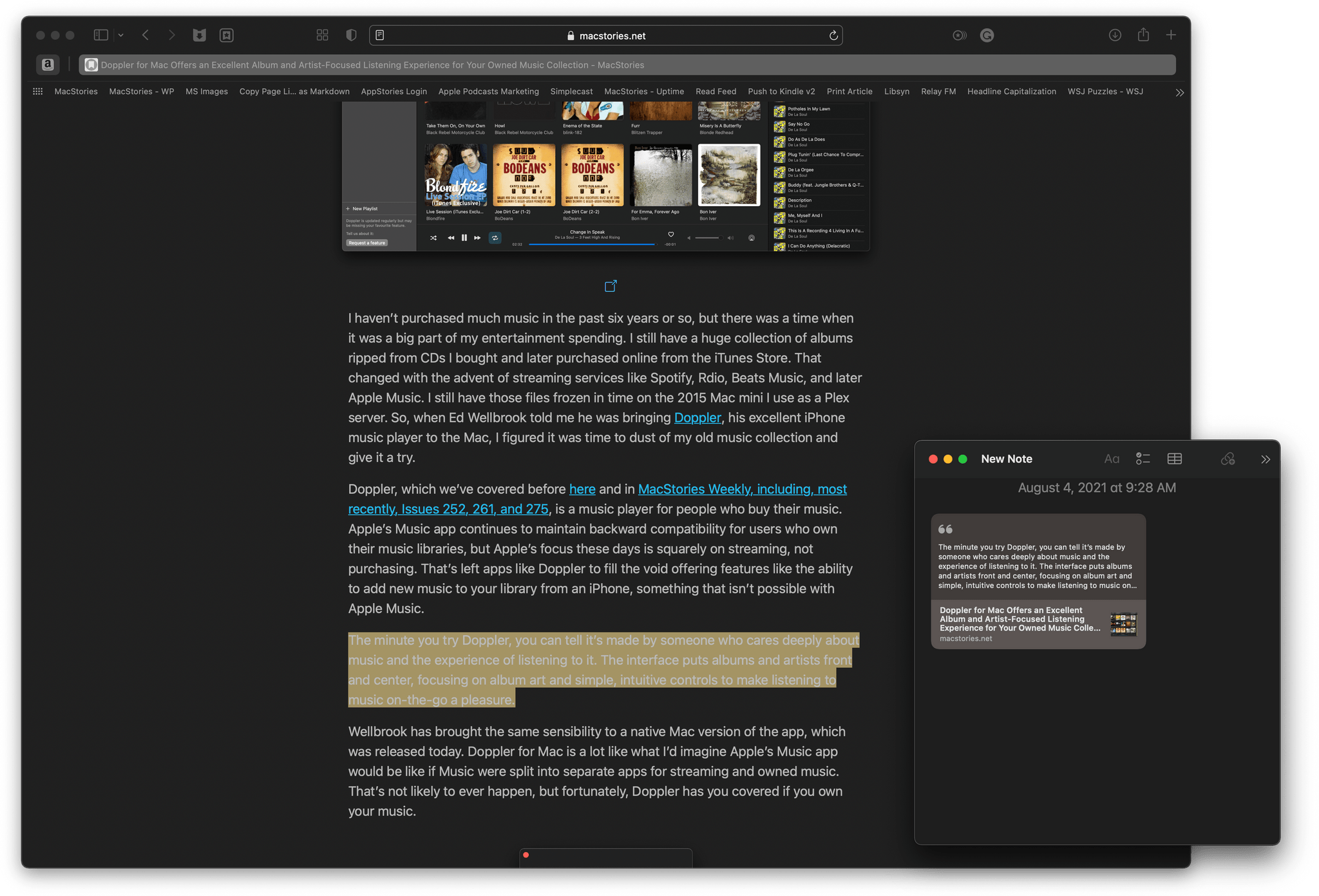Toggle repeat in the Doppler screenshot

point(495,238)
